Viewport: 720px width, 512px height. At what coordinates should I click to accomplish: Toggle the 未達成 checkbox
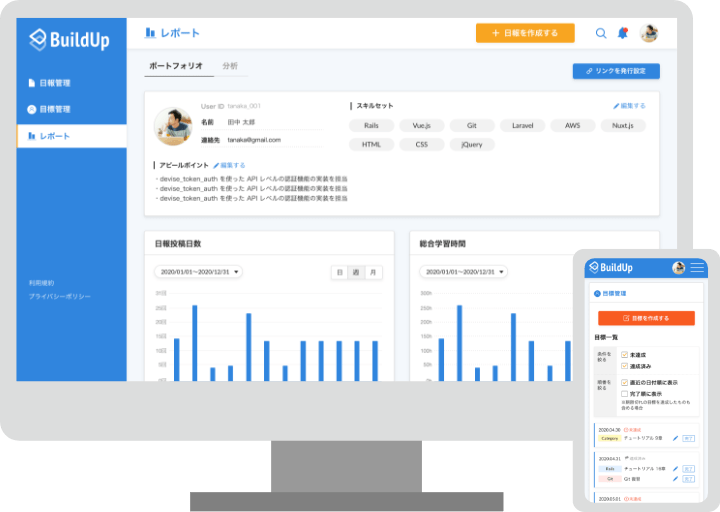[x=625, y=355]
